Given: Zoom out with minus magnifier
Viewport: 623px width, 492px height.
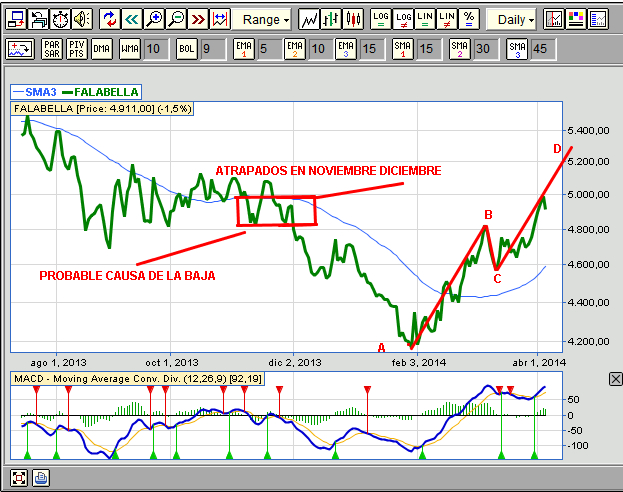Looking at the screenshot, I should coord(176,19).
